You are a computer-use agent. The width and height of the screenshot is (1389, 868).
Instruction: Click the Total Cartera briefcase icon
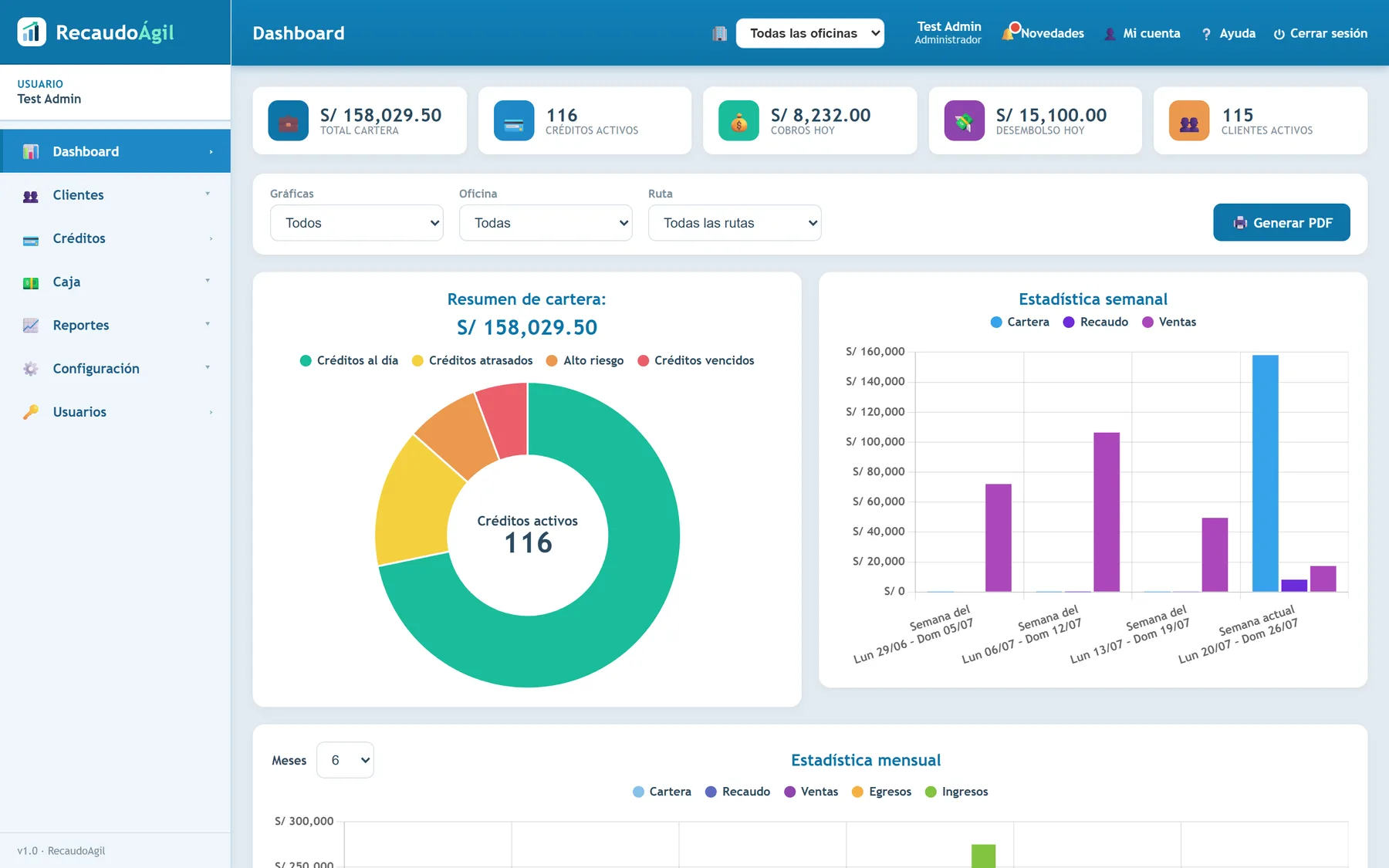(288, 121)
